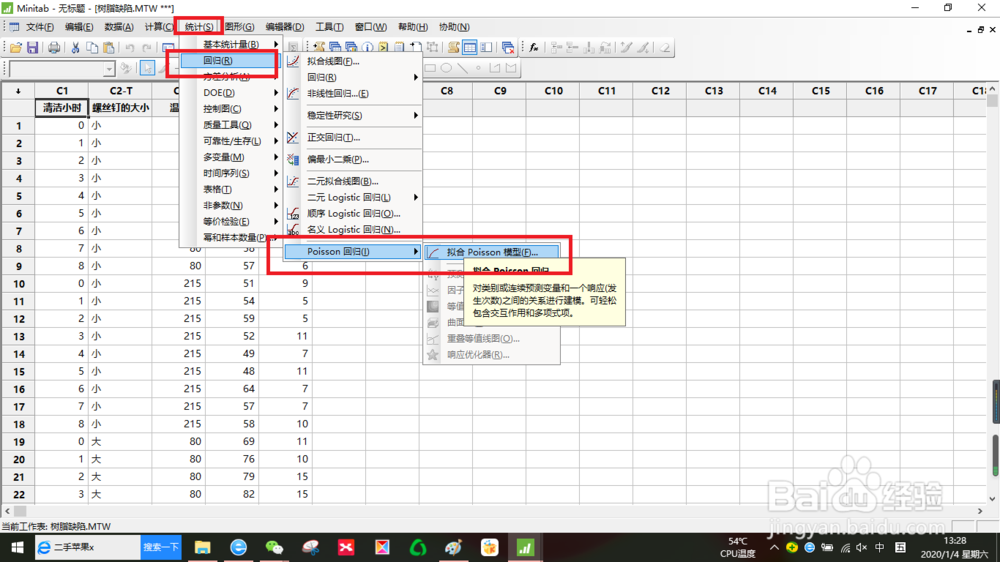Click the Cut scissors toolbar icon

(75, 48)
